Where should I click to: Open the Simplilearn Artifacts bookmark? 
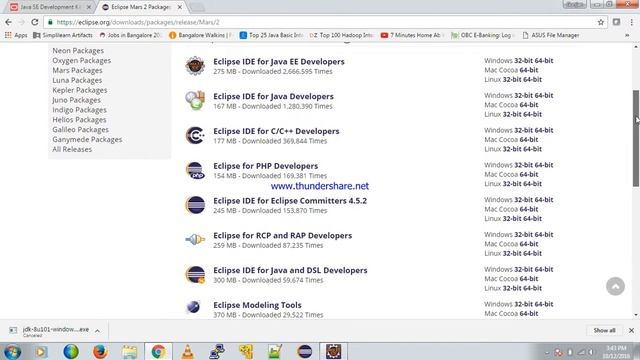[63, 36]
